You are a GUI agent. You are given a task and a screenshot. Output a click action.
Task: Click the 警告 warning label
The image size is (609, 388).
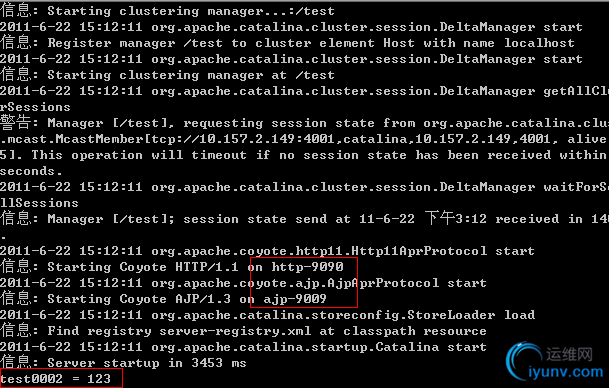click(15, 122)
